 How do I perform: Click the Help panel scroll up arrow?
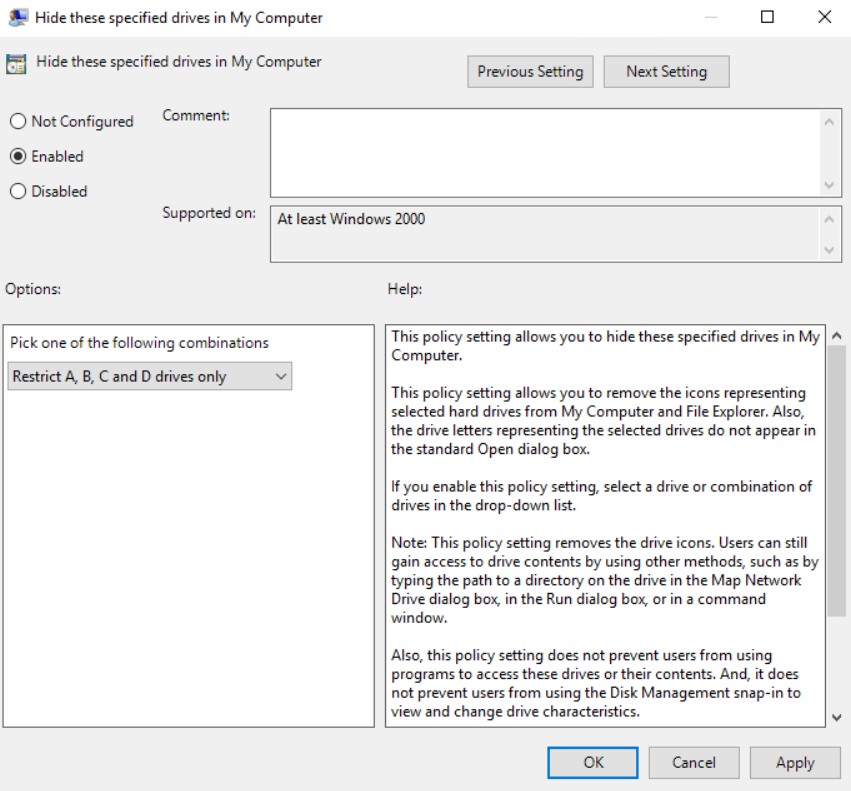point(837,336)
